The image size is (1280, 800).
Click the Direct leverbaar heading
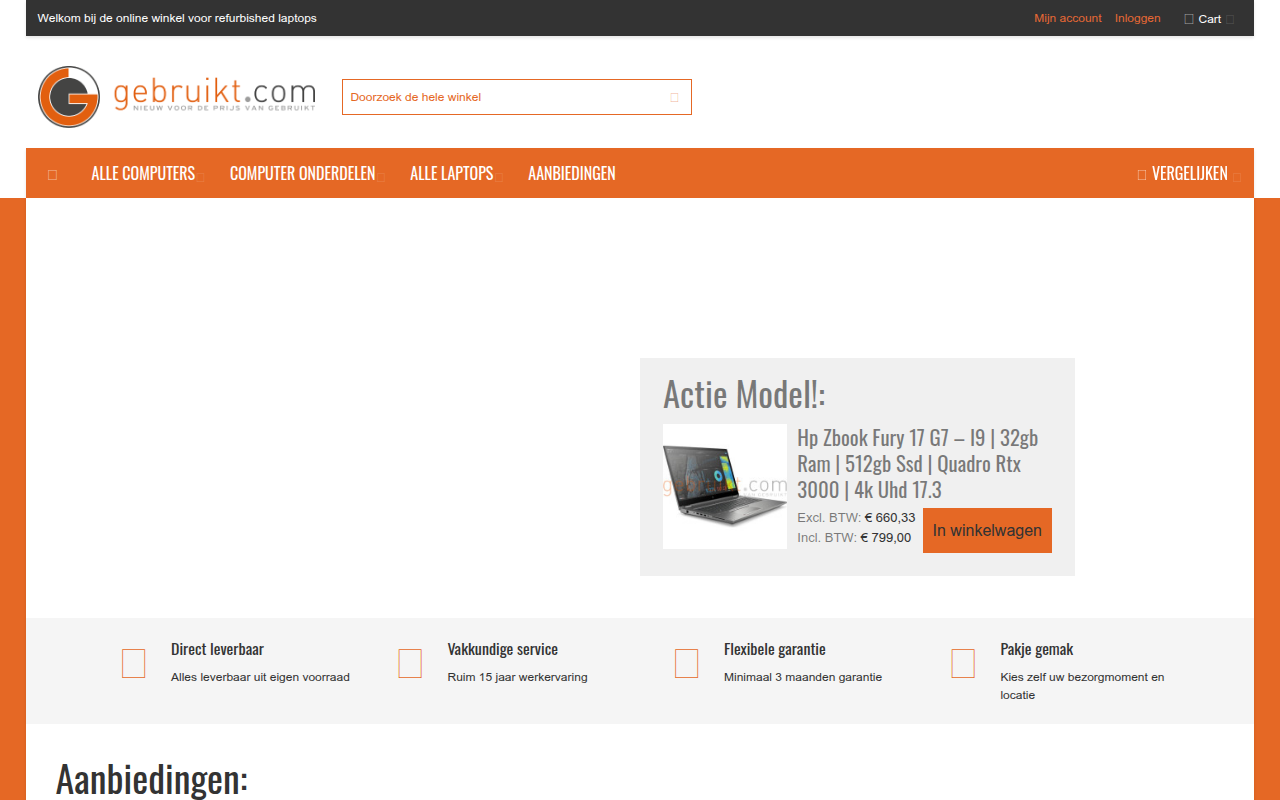coord(217,649)
